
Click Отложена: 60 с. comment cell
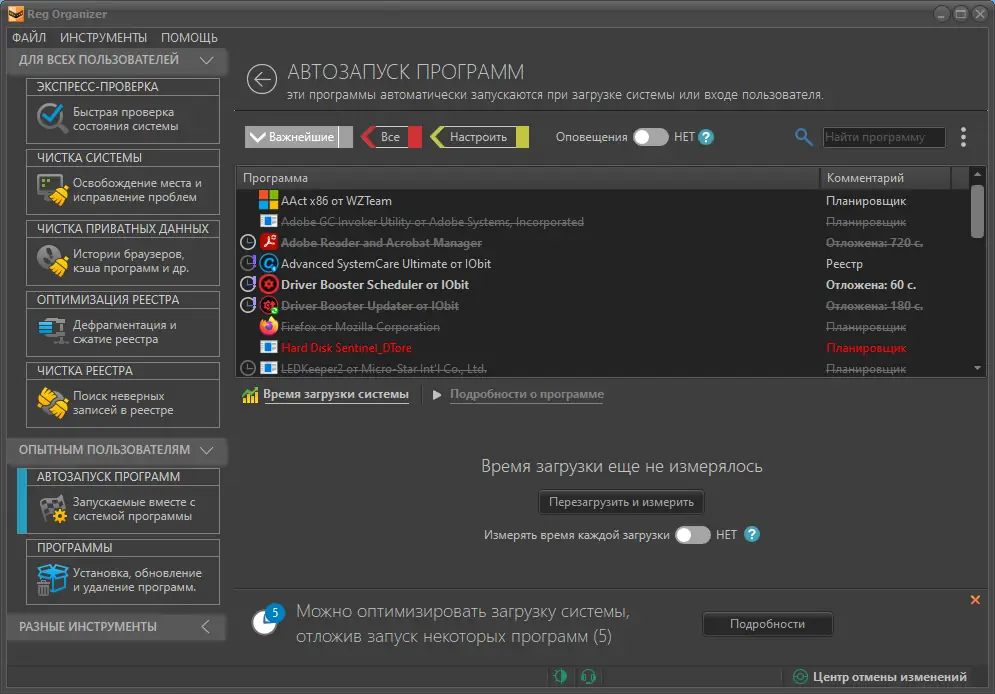click(871, 285)
